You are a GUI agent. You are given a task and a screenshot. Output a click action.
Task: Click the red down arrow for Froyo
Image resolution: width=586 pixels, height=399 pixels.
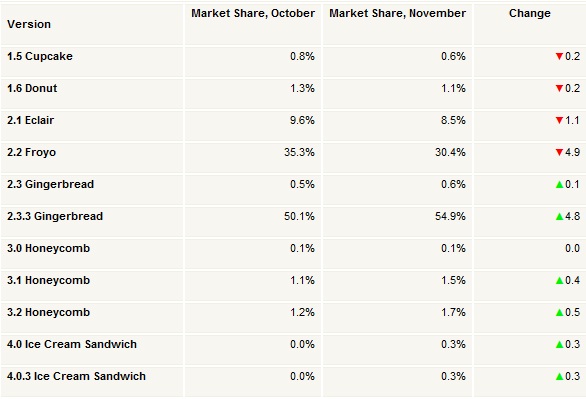559,152
